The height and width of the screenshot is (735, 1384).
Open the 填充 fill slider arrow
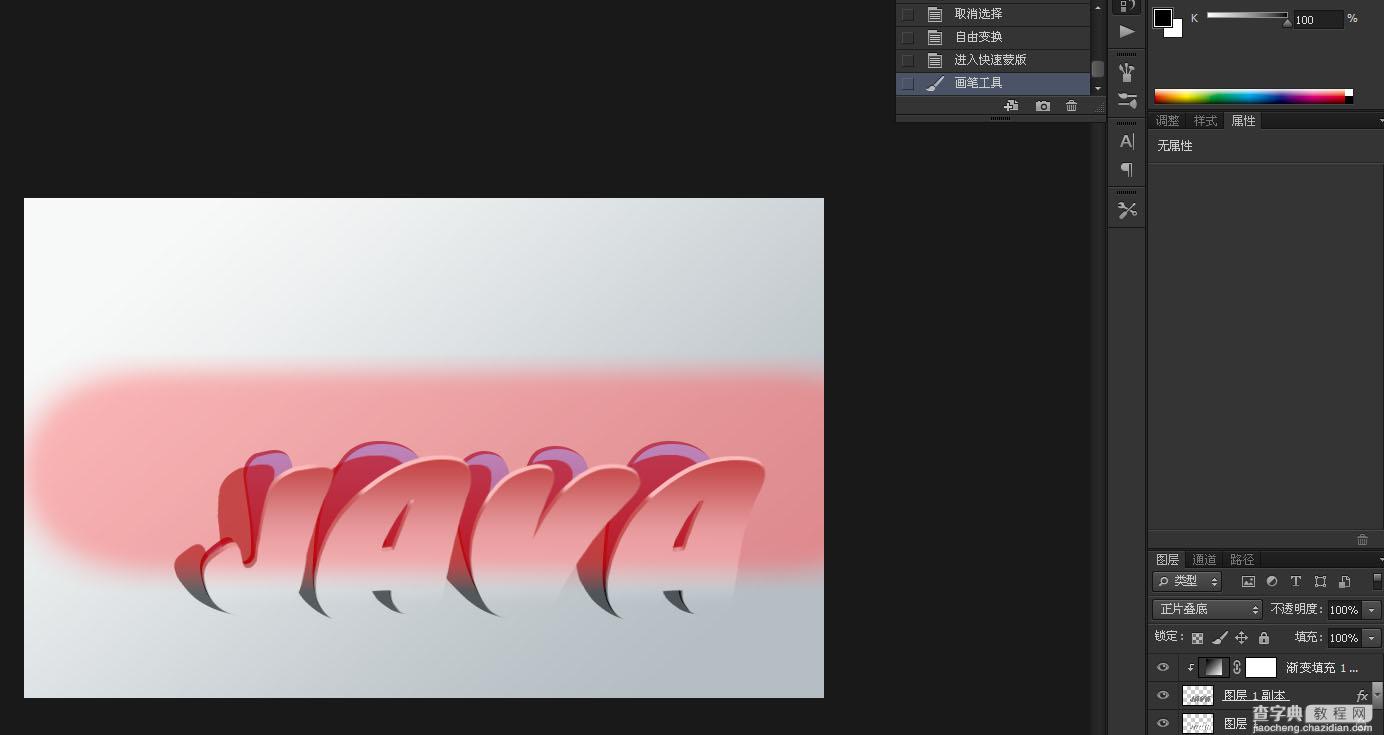[x=1372, y=638]
